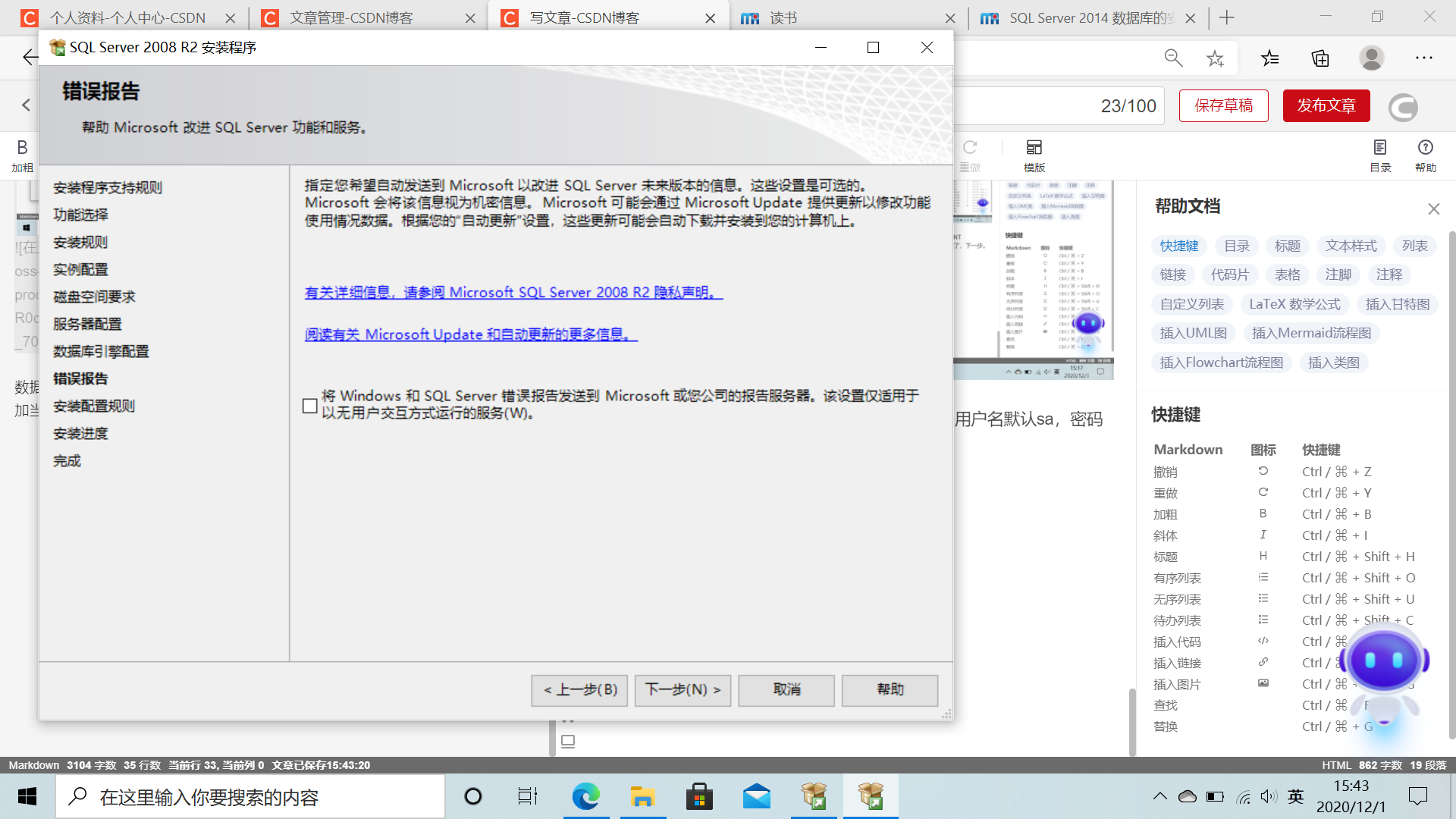
Task: Check the Windows and SQL Server error reporting checkbox
Action: click(x=309, y=406)
